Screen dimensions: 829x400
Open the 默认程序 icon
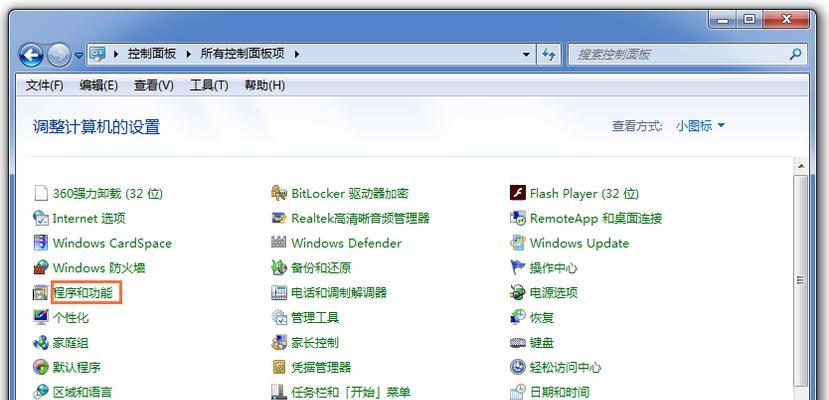(41, 367)
